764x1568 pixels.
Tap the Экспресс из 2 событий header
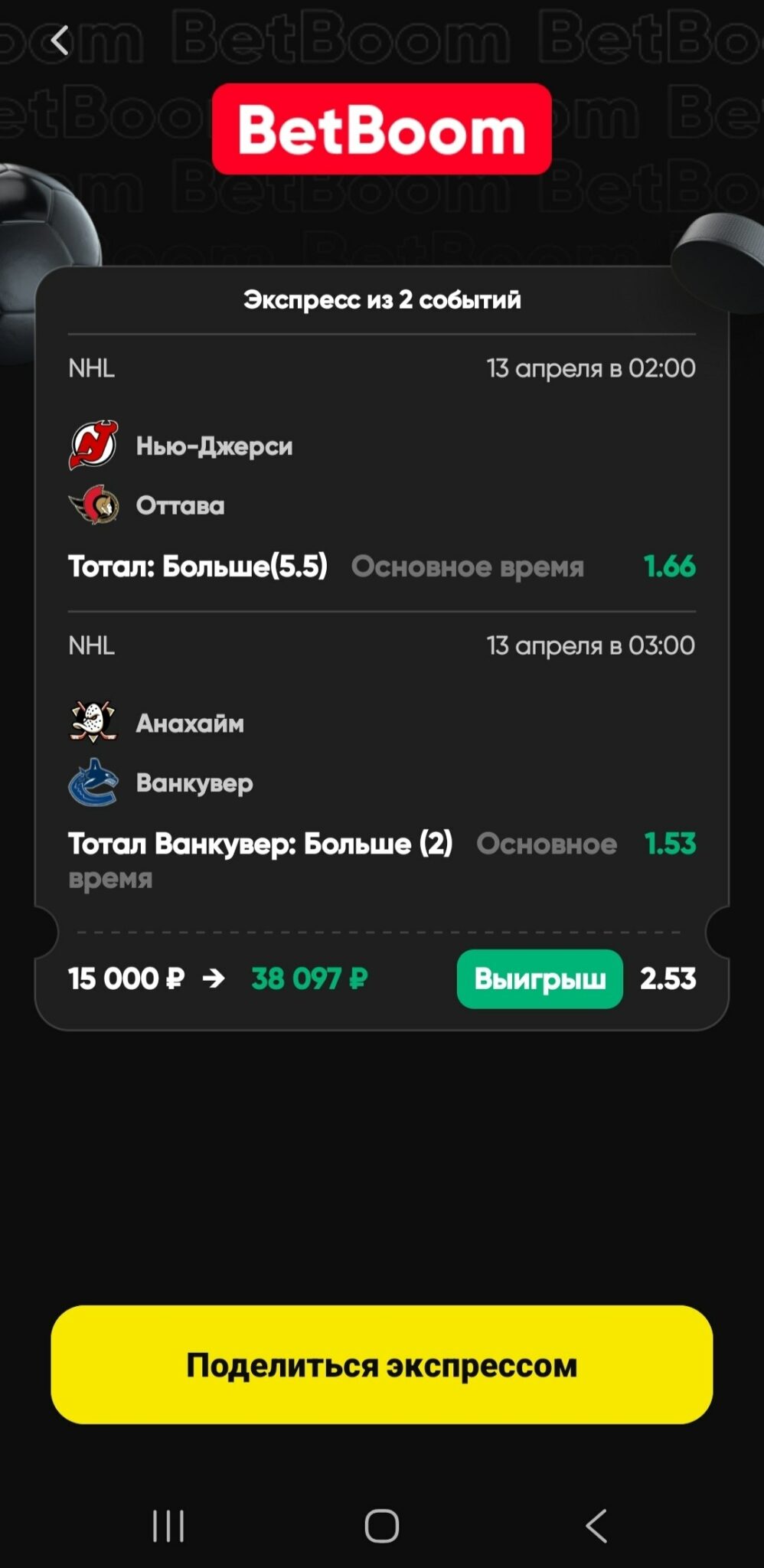click(382, 299)
